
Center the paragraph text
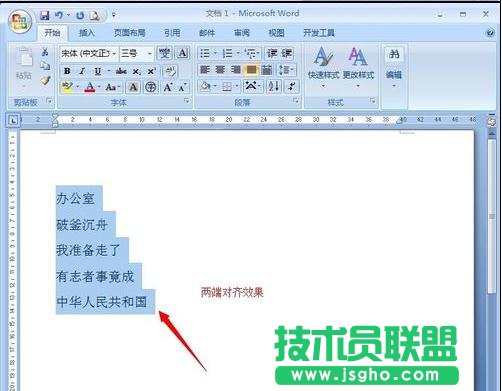[x=220, y=70]
